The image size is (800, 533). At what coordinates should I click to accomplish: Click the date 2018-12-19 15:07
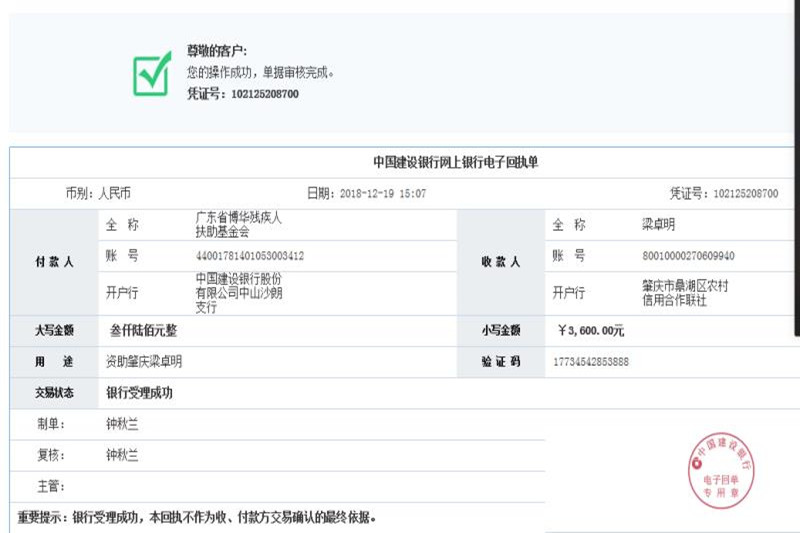(x=383, y=193)
